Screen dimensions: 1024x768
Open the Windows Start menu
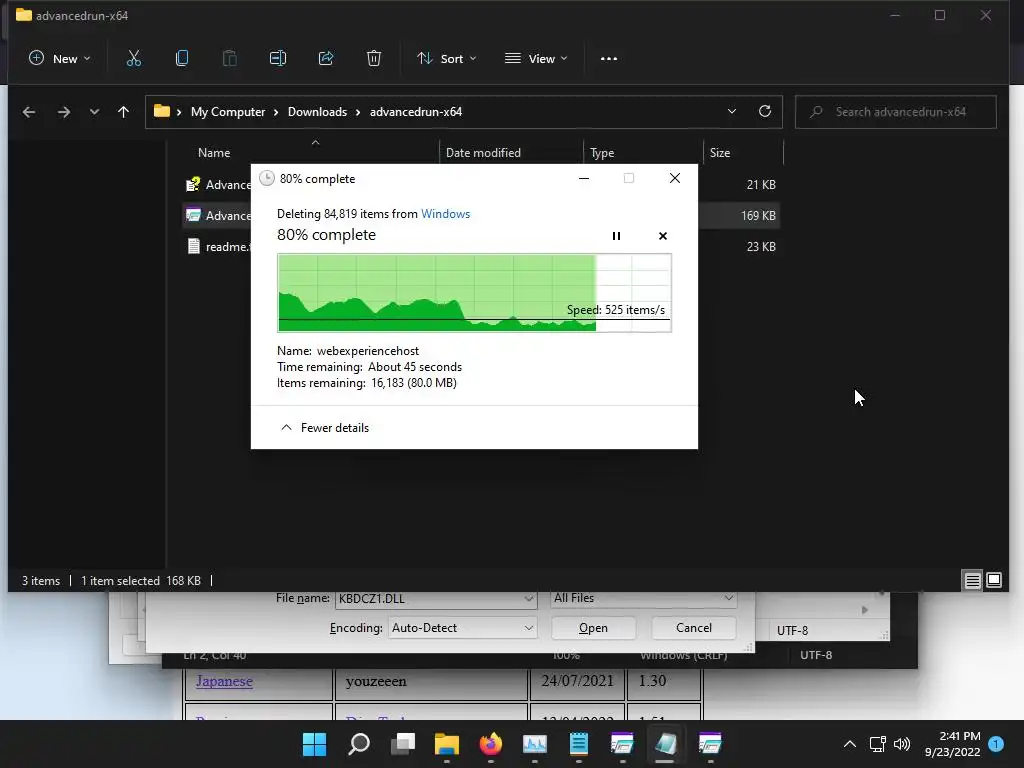pos(314,744)
